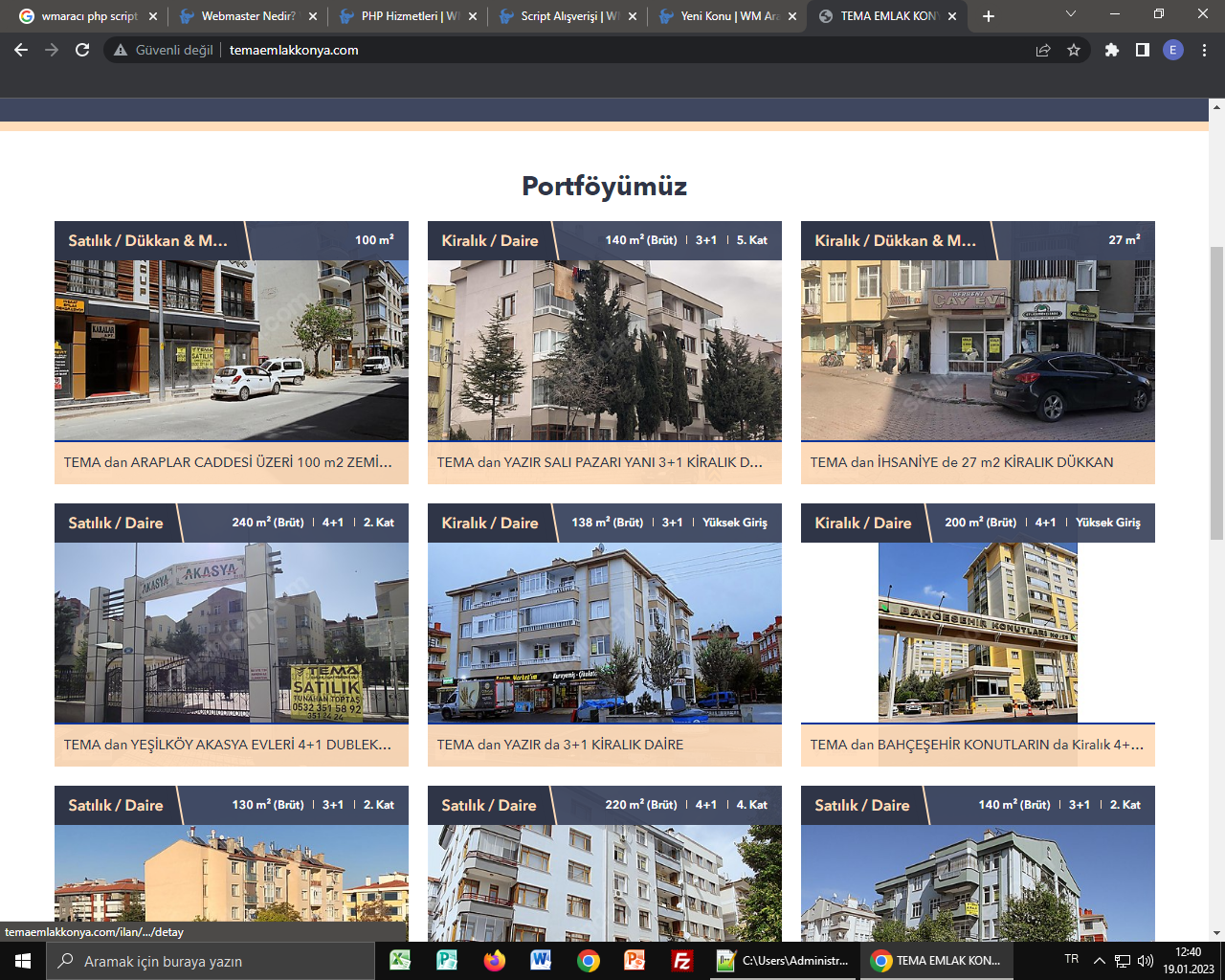Click the Kiralık / Dükkan 27 m² header
The image size is (1225, 980).
(x=978, y=240)
